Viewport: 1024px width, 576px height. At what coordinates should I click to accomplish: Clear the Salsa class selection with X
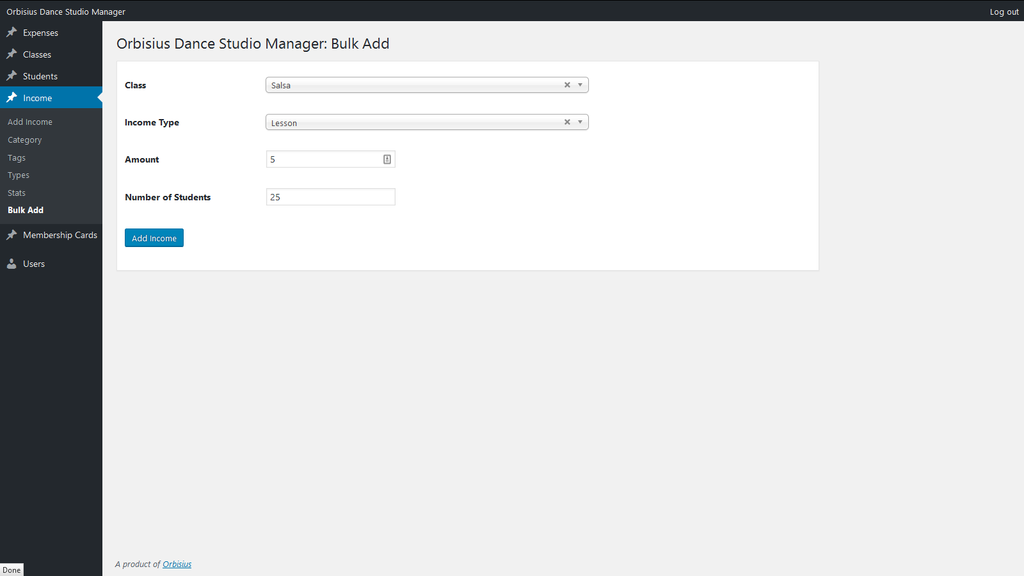[567, 85]
